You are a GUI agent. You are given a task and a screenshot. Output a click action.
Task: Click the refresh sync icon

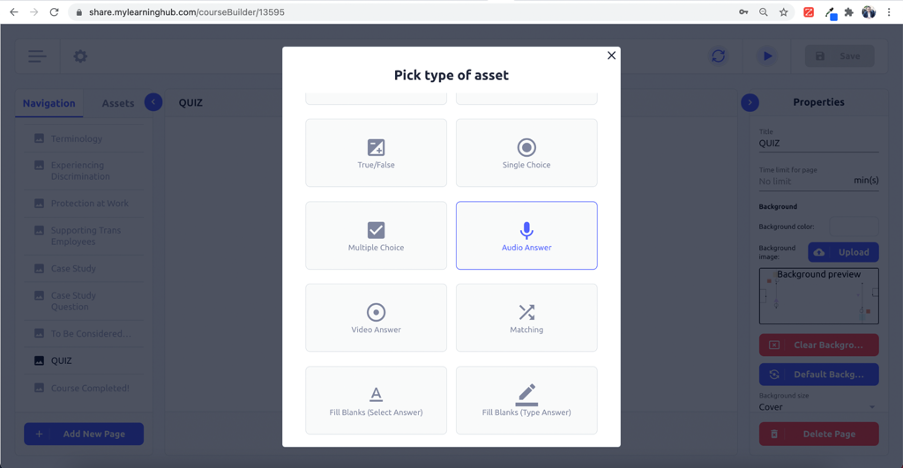pyautogui.click(x=718, y=56)
